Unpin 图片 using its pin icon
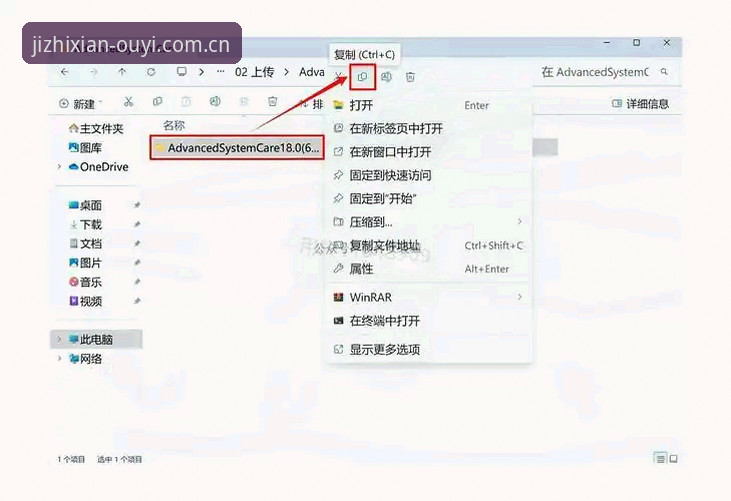 137,263
